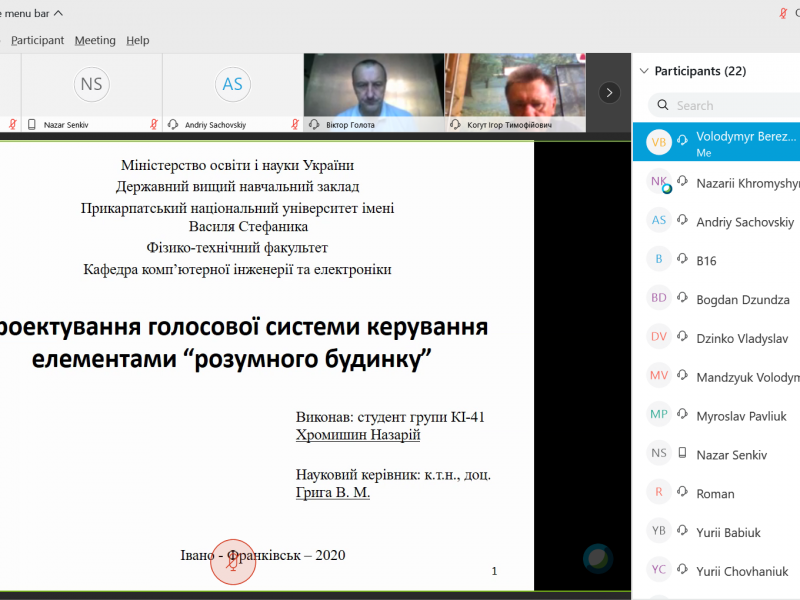
Task: Click the red muted microphone circle on slide
Action: pos(233,561)
